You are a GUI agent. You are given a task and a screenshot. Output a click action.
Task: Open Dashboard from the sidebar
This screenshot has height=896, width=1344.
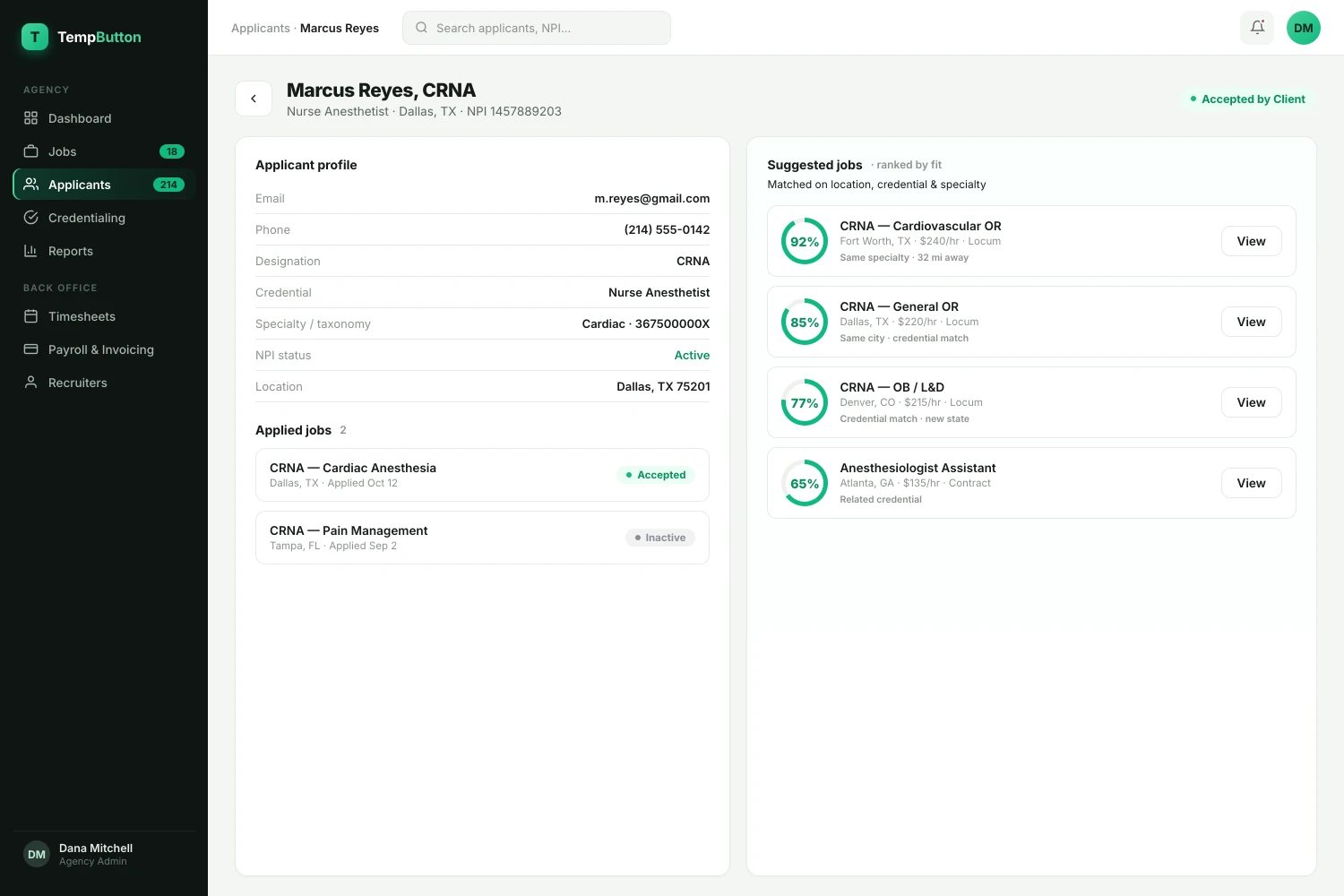104,118
